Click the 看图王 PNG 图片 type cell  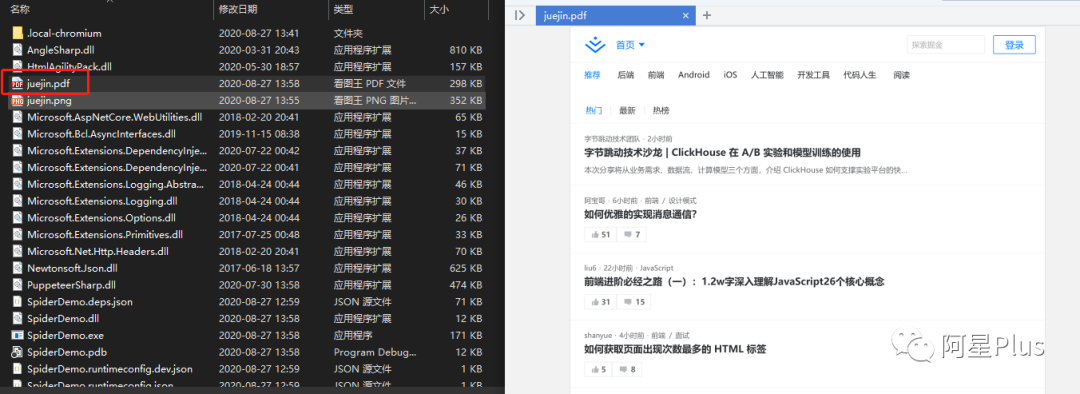pyautogui.click(x=375, y=101)
